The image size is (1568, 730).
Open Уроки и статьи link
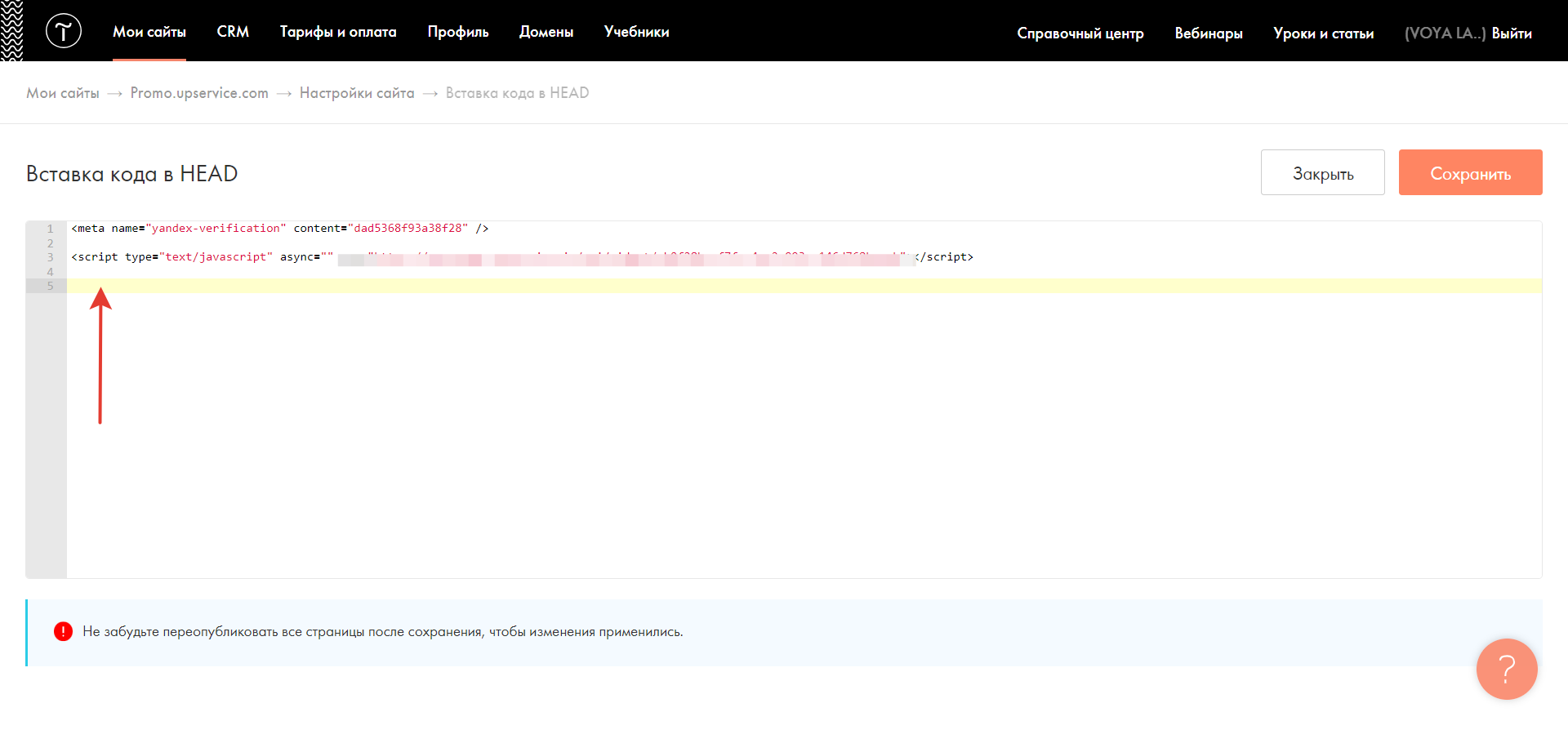1324,33
